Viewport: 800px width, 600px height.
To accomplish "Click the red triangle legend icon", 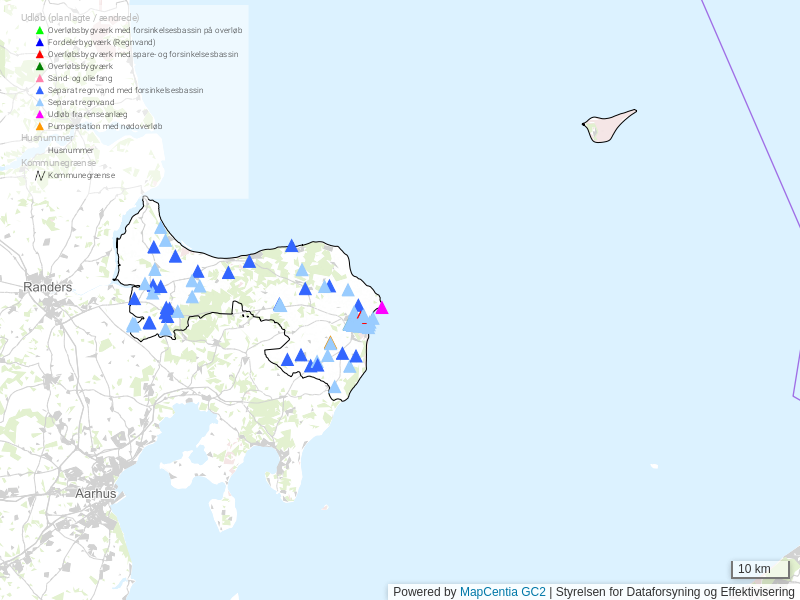I will (x=40, y=54).
